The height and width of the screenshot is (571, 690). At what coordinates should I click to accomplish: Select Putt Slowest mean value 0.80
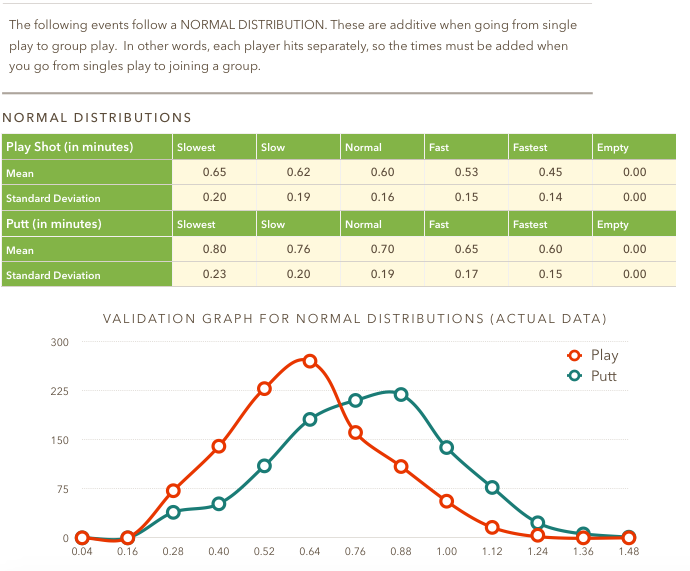[x=214, y=249]
